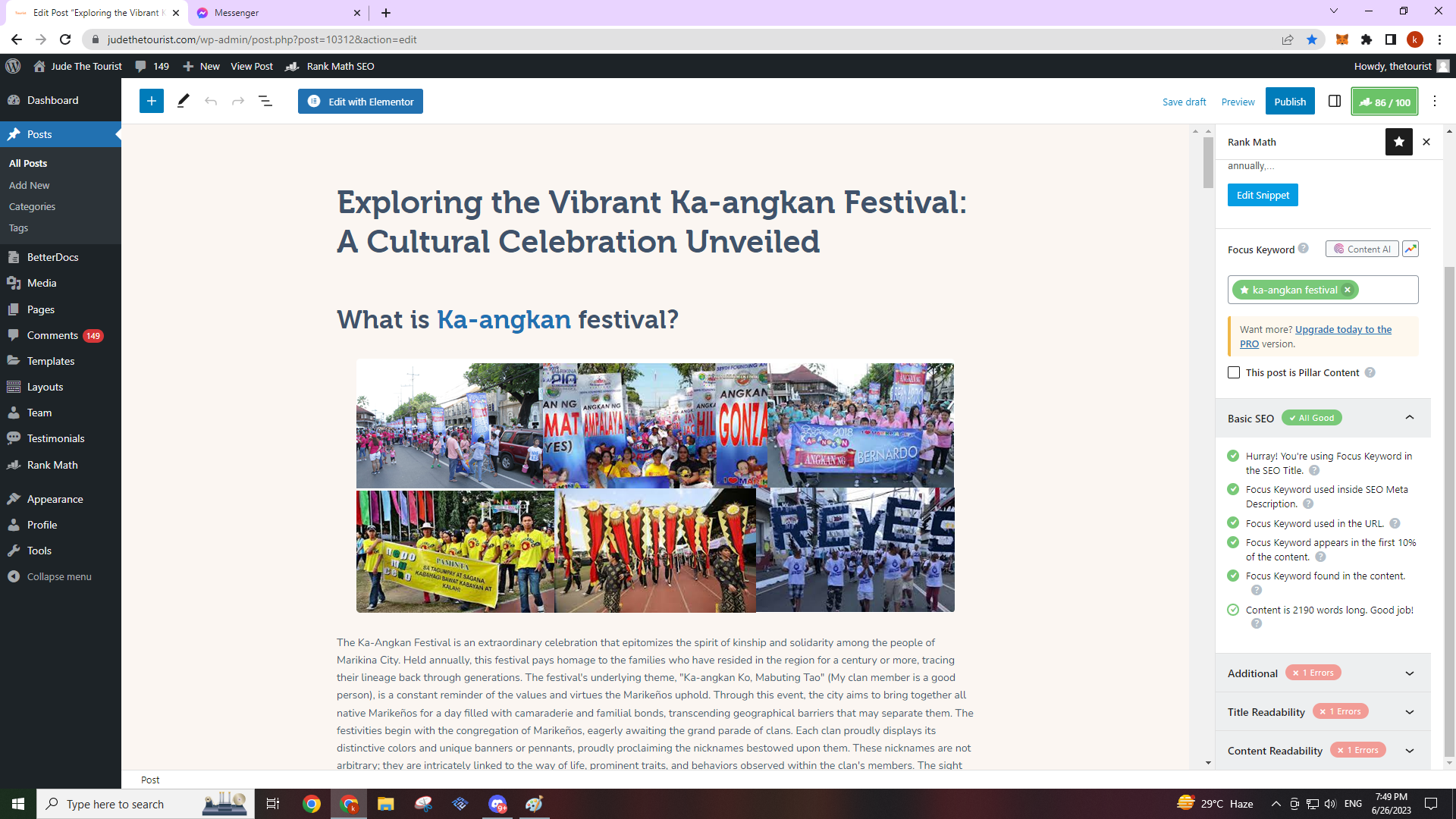Open Media in the admin sidebar
The width and height of the screenshot is (1456, 819).
pyautogui.click(x=42, y=283)
